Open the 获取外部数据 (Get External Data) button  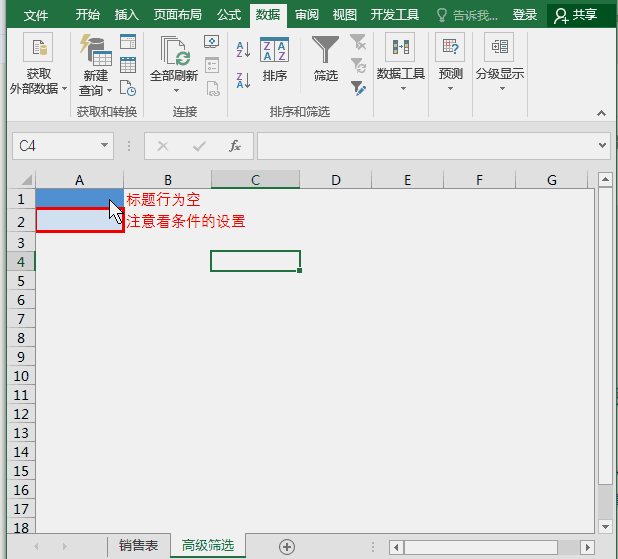click(x=38, y=64)
